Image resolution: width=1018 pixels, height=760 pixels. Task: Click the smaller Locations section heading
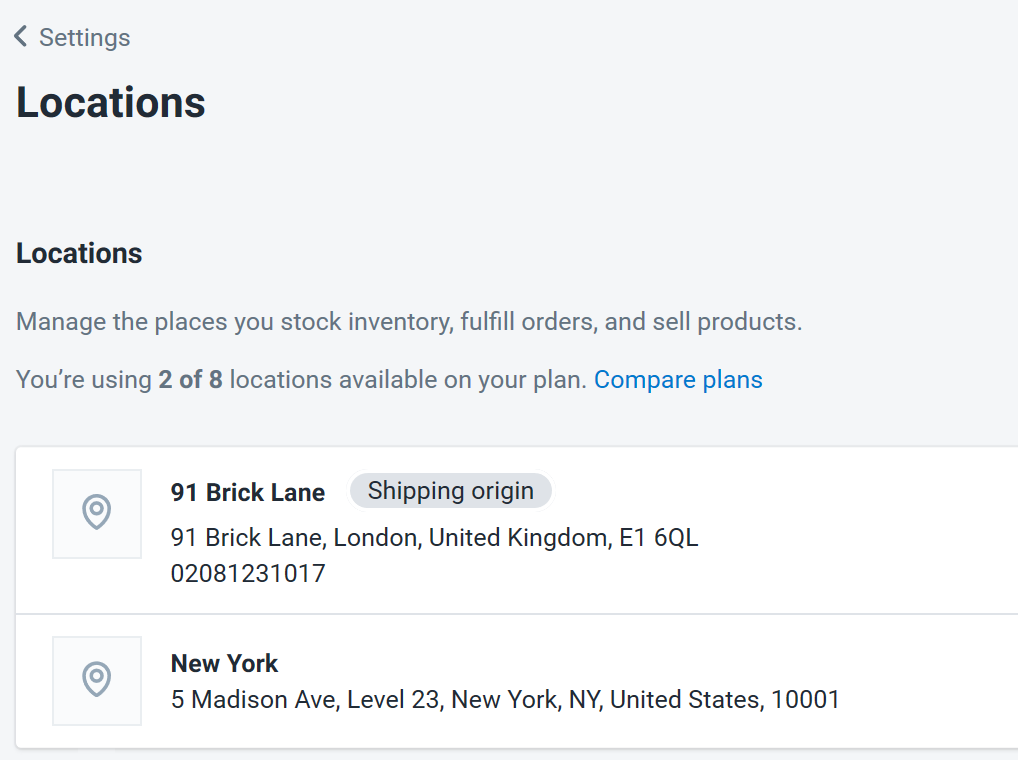[79, 254]
